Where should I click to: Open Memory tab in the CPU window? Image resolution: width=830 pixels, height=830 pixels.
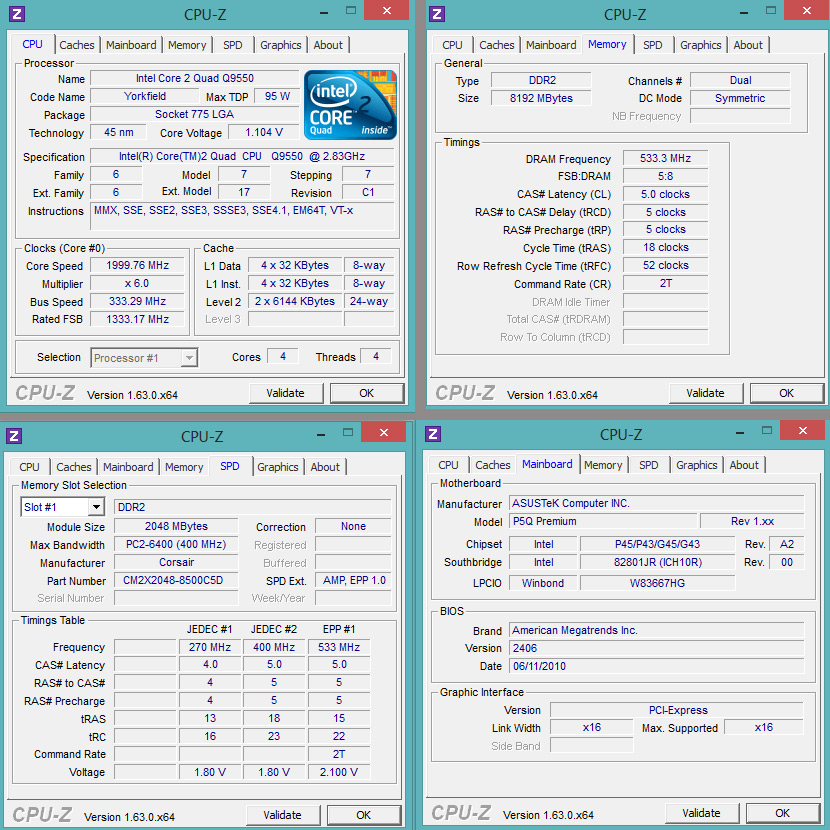[x=187, y=45]
